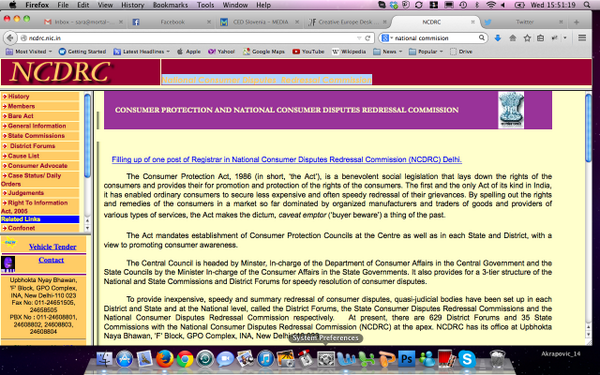Switch to the Facebook tab
600x375 pixels.
click(x=172, y=22)
